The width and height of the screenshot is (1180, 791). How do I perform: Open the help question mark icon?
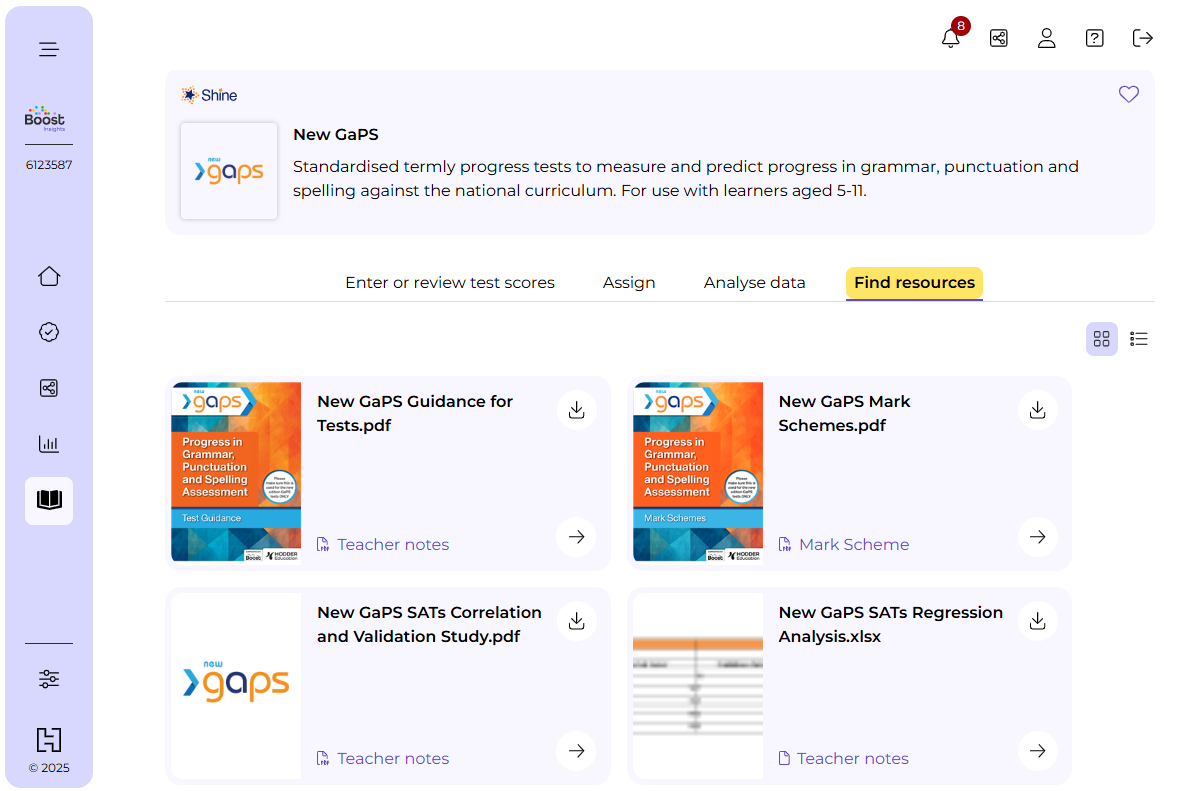1094,38
